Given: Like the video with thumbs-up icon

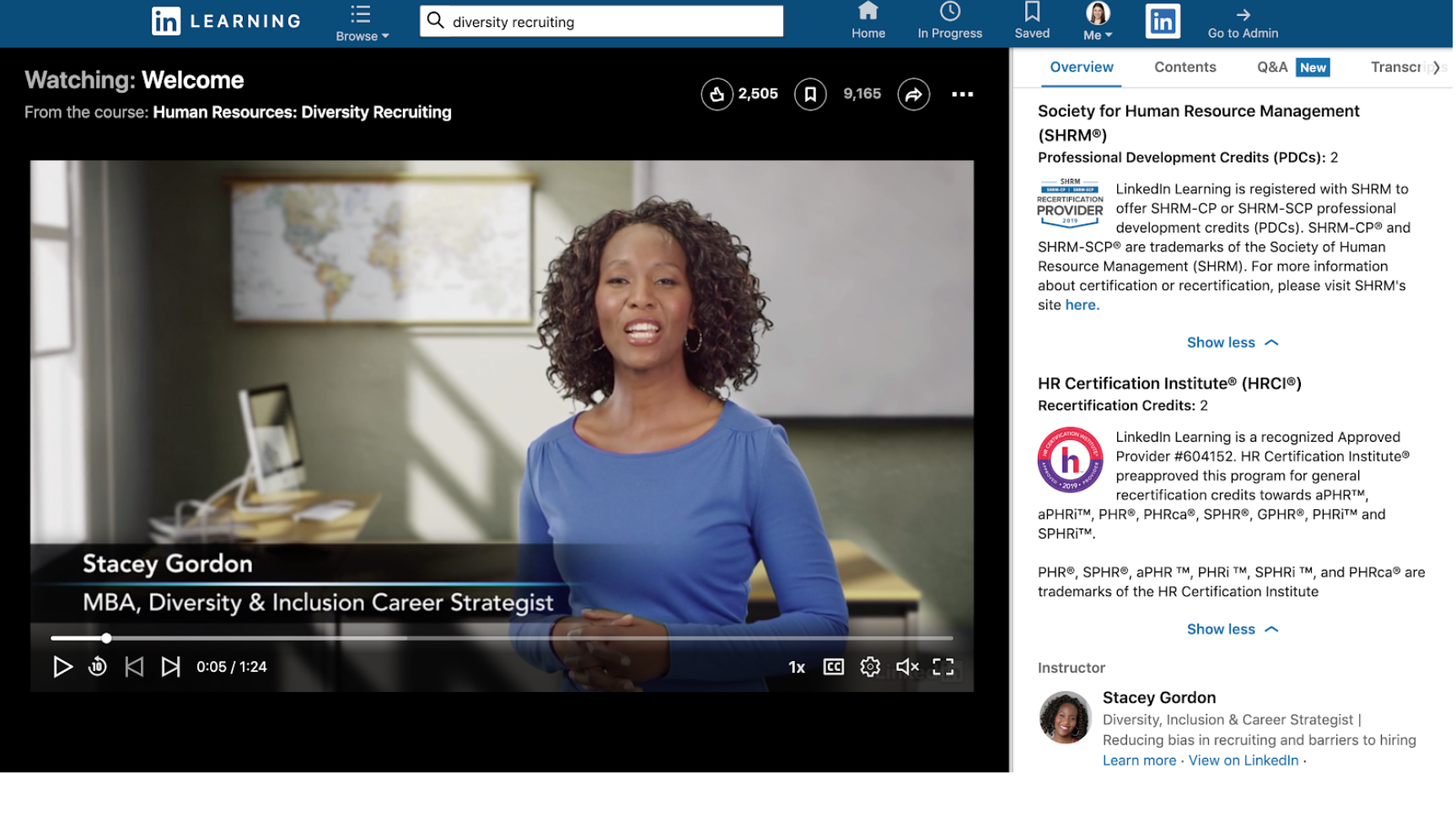Looking at the screenshot, I should point(716,94).
